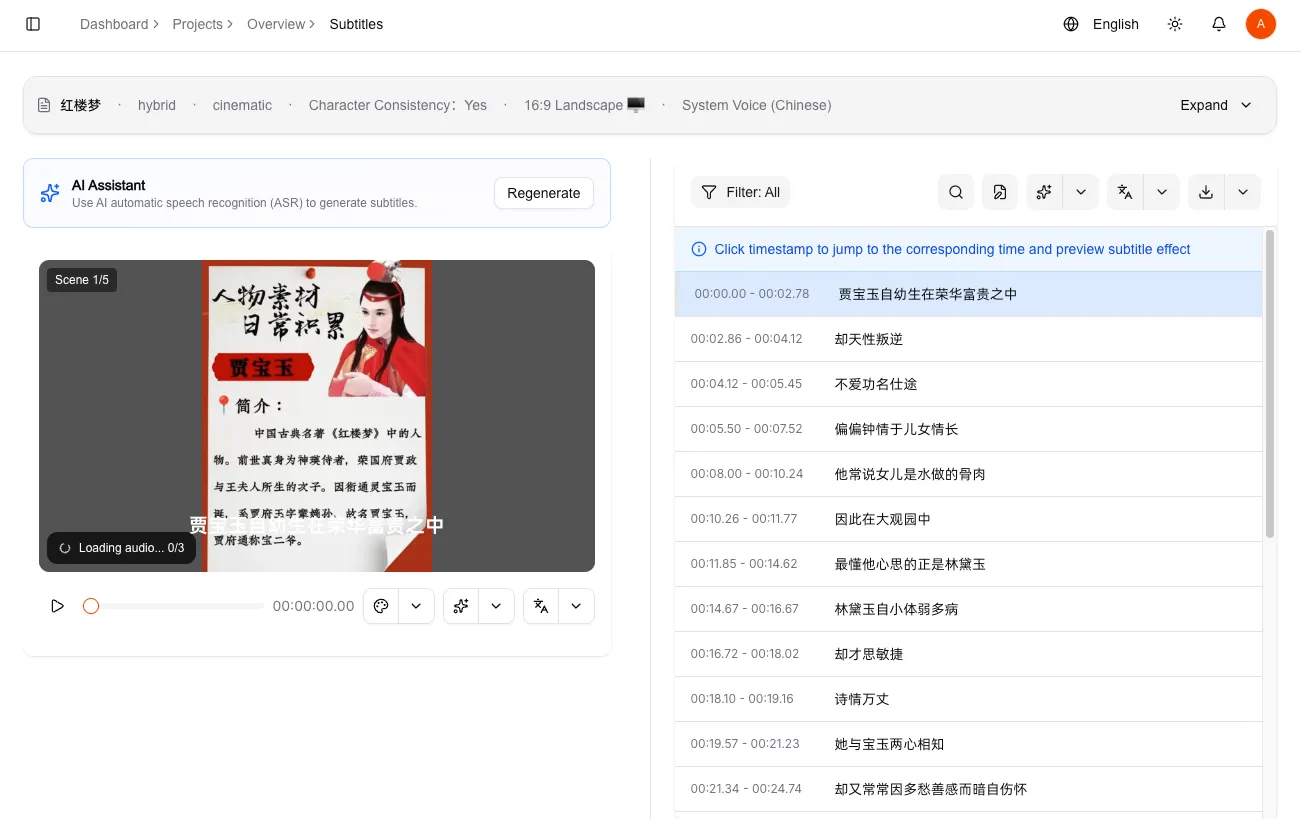Switch the light/dark theme sun icon
1301x819 pixels.
(1175, 24)
